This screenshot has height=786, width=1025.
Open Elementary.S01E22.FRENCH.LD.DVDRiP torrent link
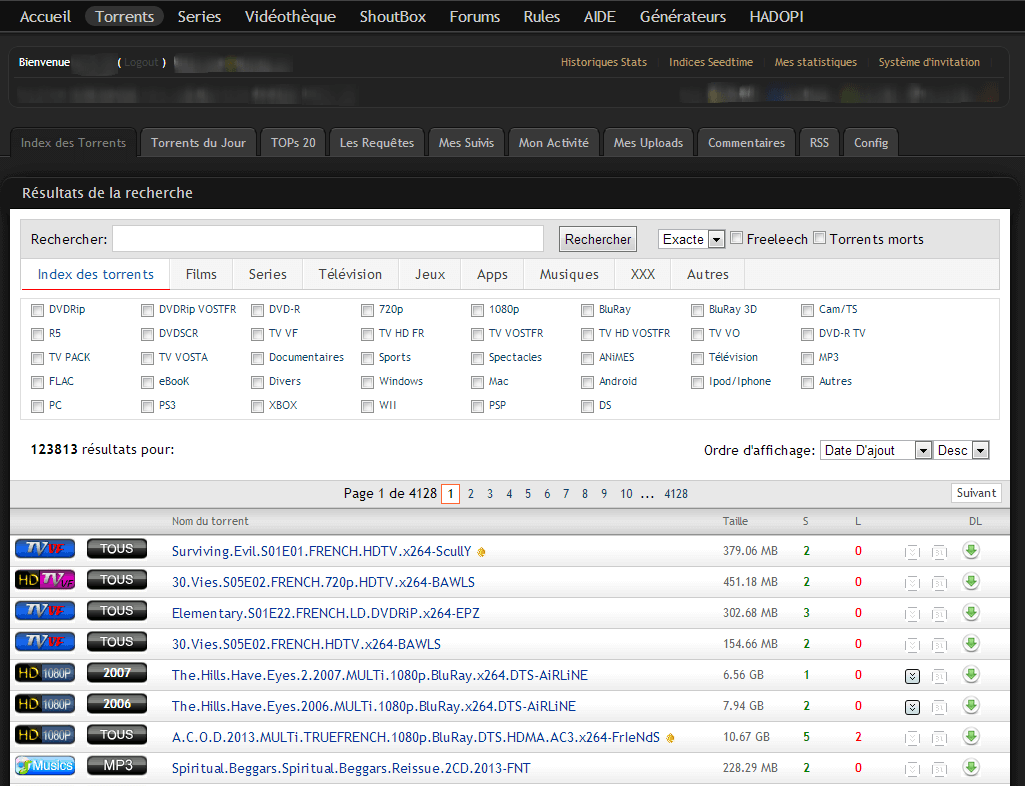pyautogui.click(x=326, y=613)
